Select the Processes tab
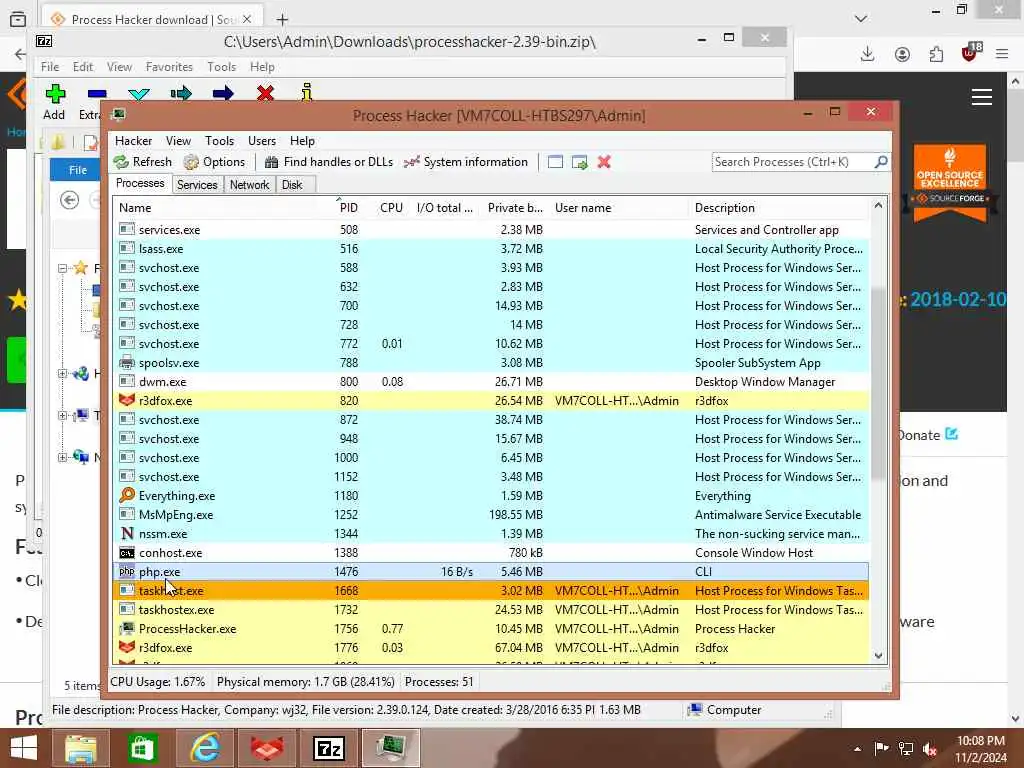Screen dimensions: 1024x768 coord(140,184)
